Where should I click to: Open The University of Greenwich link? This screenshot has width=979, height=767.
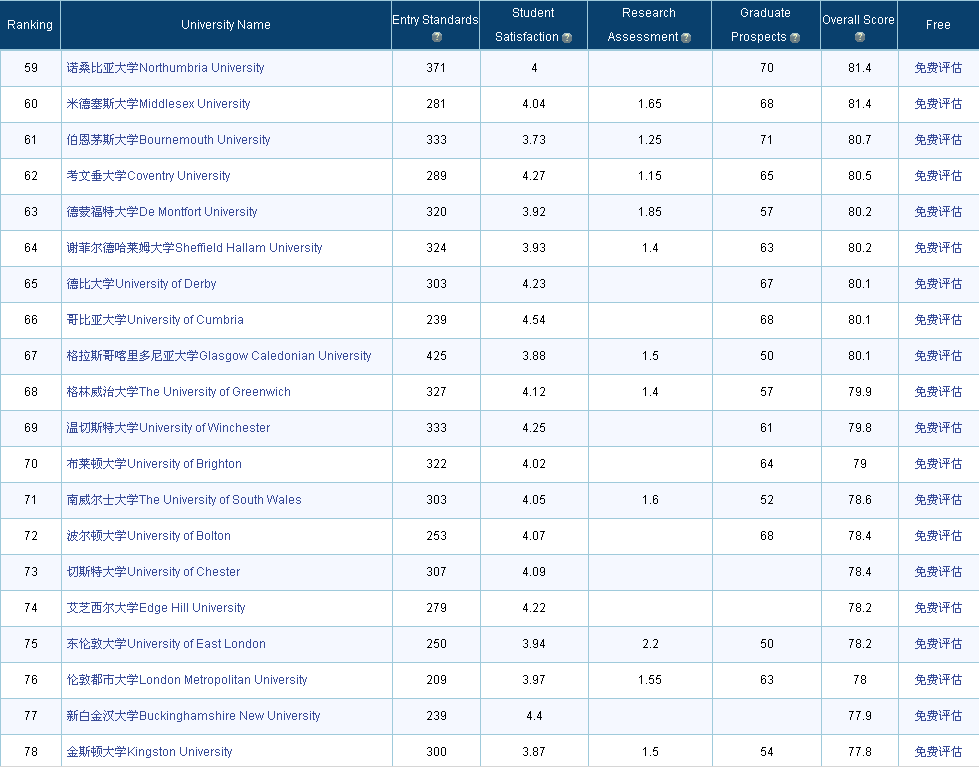[x=179, y=392]
